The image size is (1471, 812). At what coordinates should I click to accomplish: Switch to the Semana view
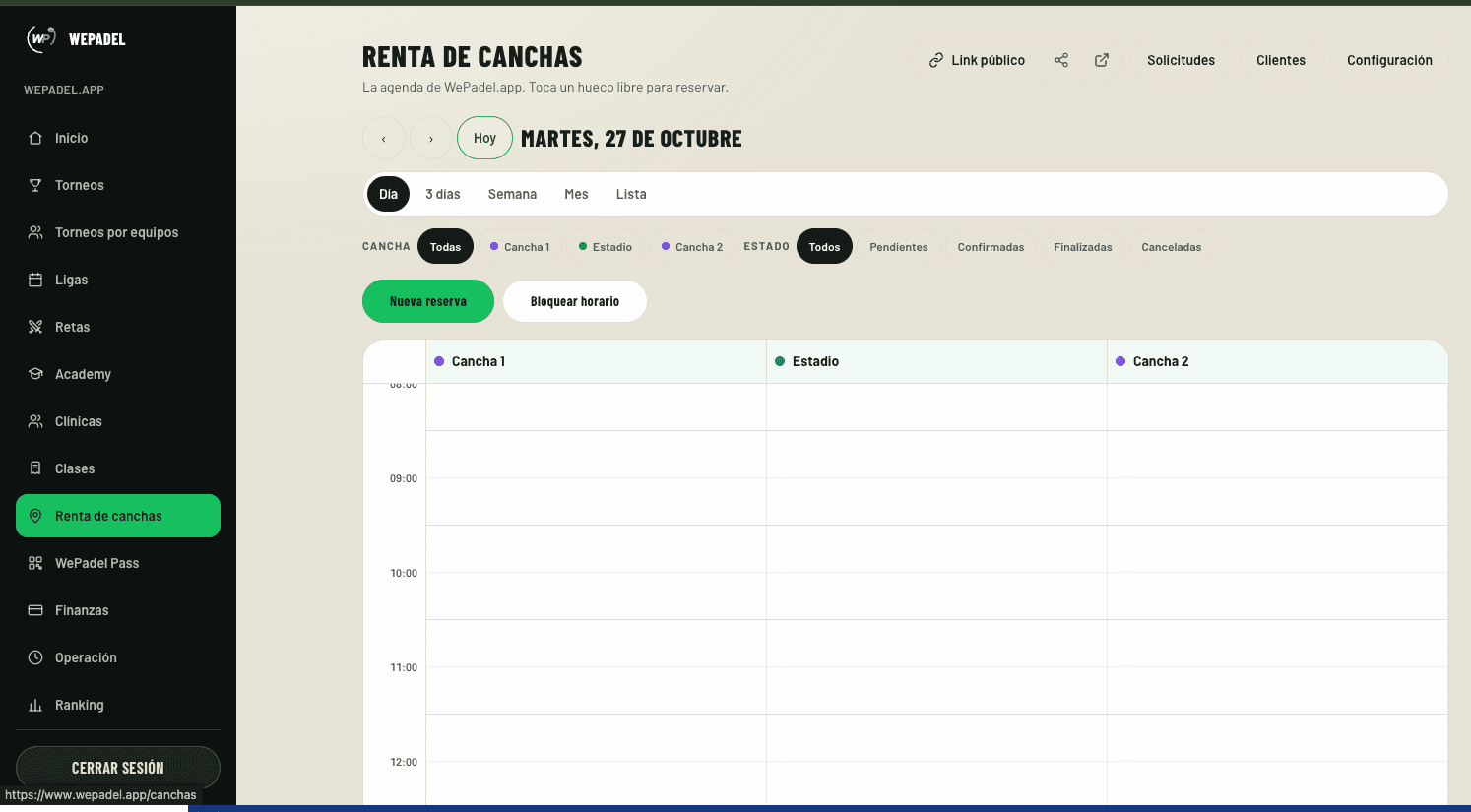pos(512,194)
